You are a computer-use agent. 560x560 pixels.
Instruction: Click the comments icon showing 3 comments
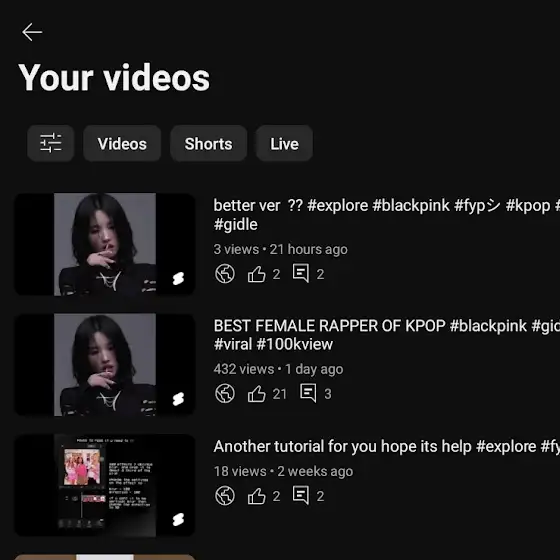pos(308,393)
